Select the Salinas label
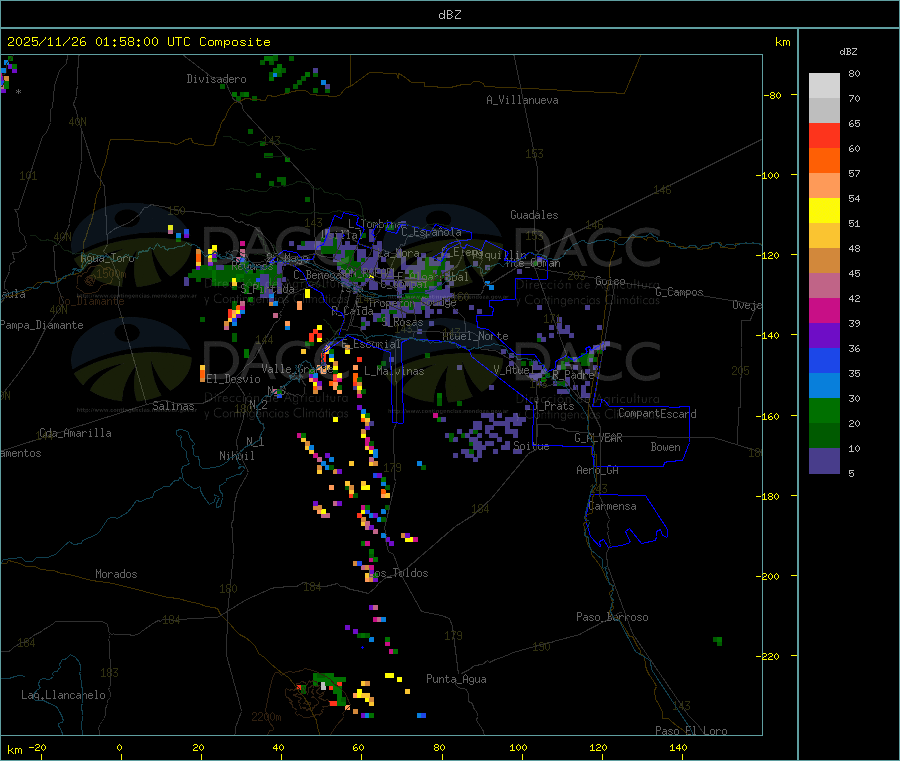The width and height of the screenshot is (900, 761). 173,406
